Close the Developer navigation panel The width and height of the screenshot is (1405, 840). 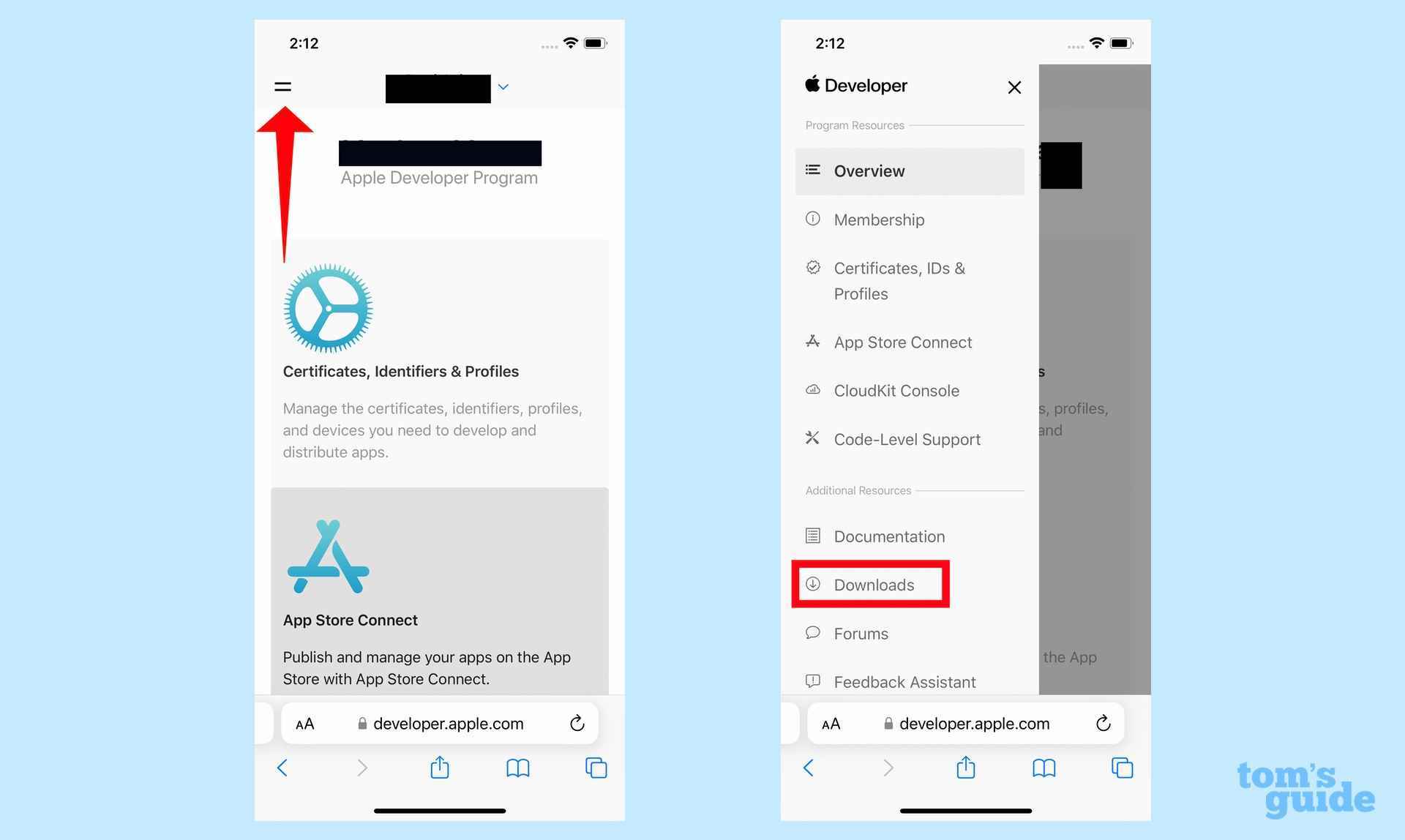[x=1014, y=86]
